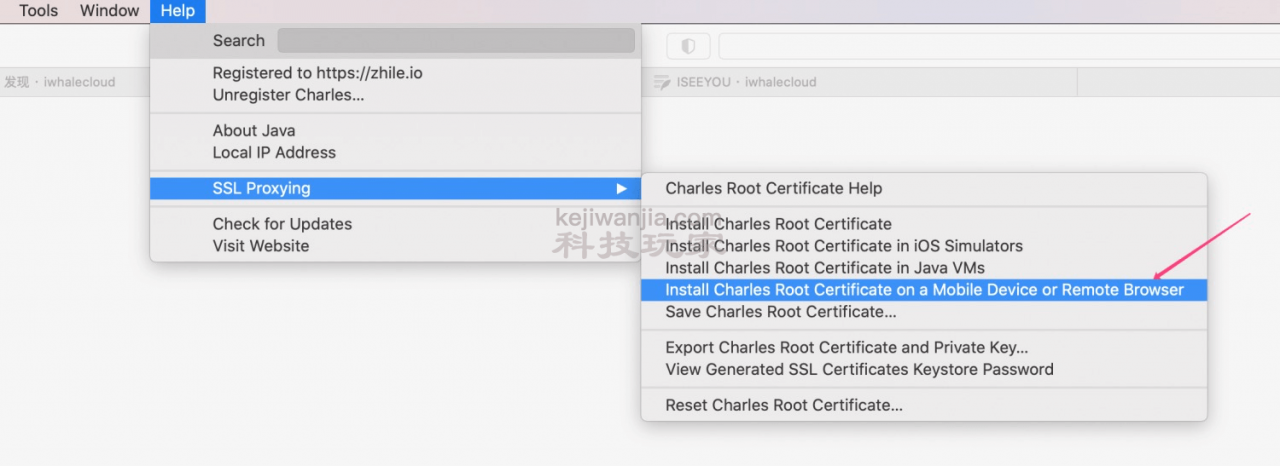Click the browser address bar field
Viewport: 1280px width, 466px height.
coord(998,47)
